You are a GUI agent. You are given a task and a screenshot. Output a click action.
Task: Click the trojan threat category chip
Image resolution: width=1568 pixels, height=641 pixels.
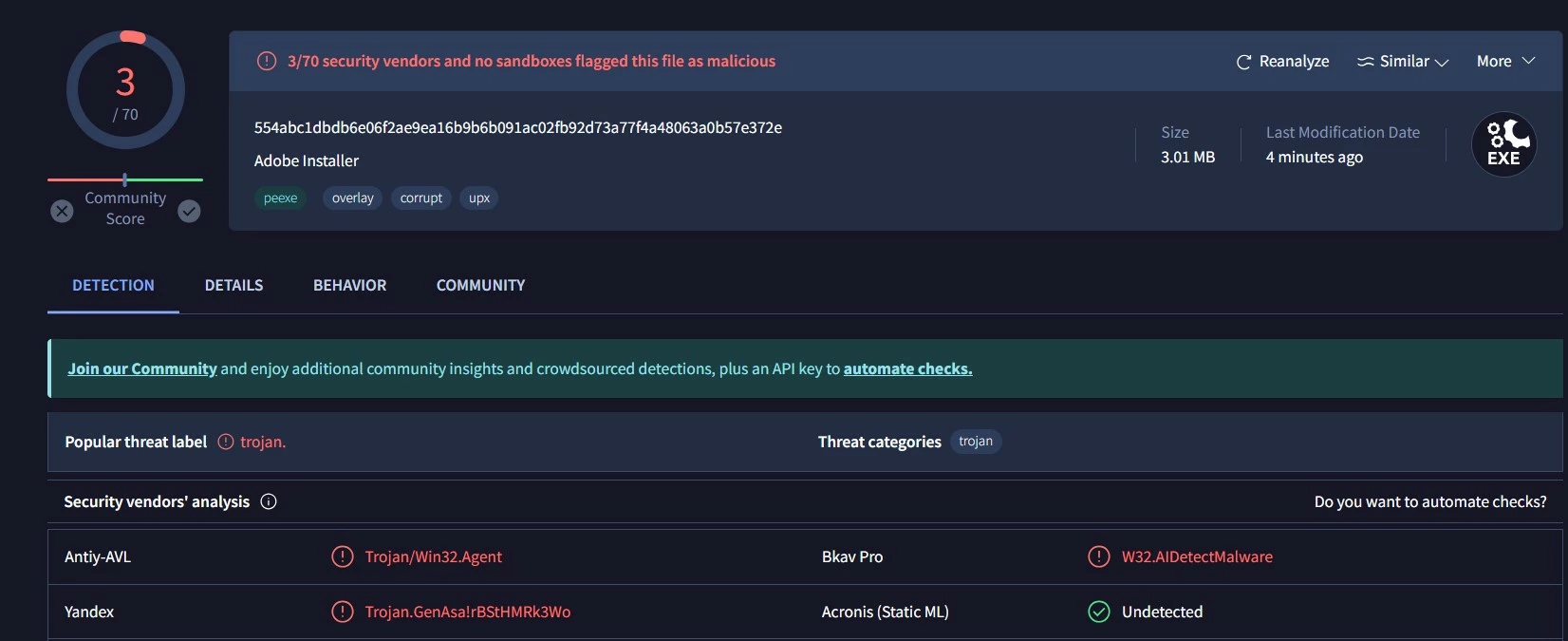pos(976,441)
